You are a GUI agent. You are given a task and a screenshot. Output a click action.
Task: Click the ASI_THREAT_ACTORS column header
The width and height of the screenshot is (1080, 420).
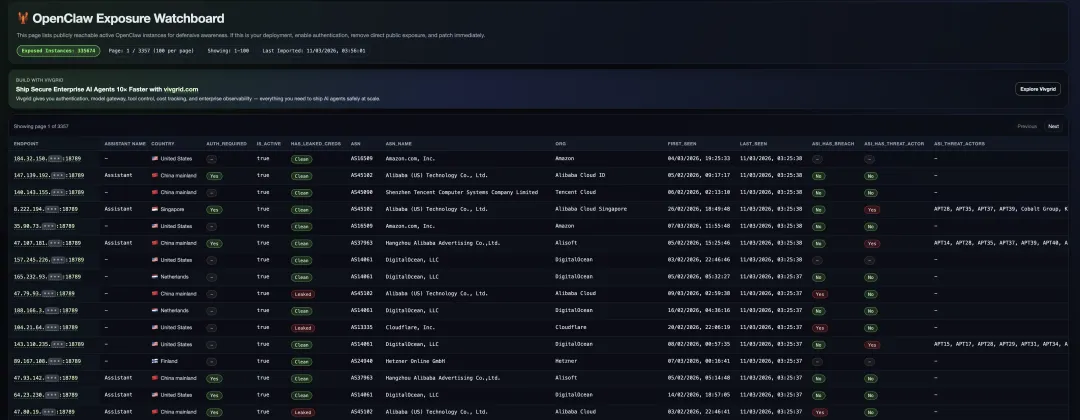click(959, 144)
